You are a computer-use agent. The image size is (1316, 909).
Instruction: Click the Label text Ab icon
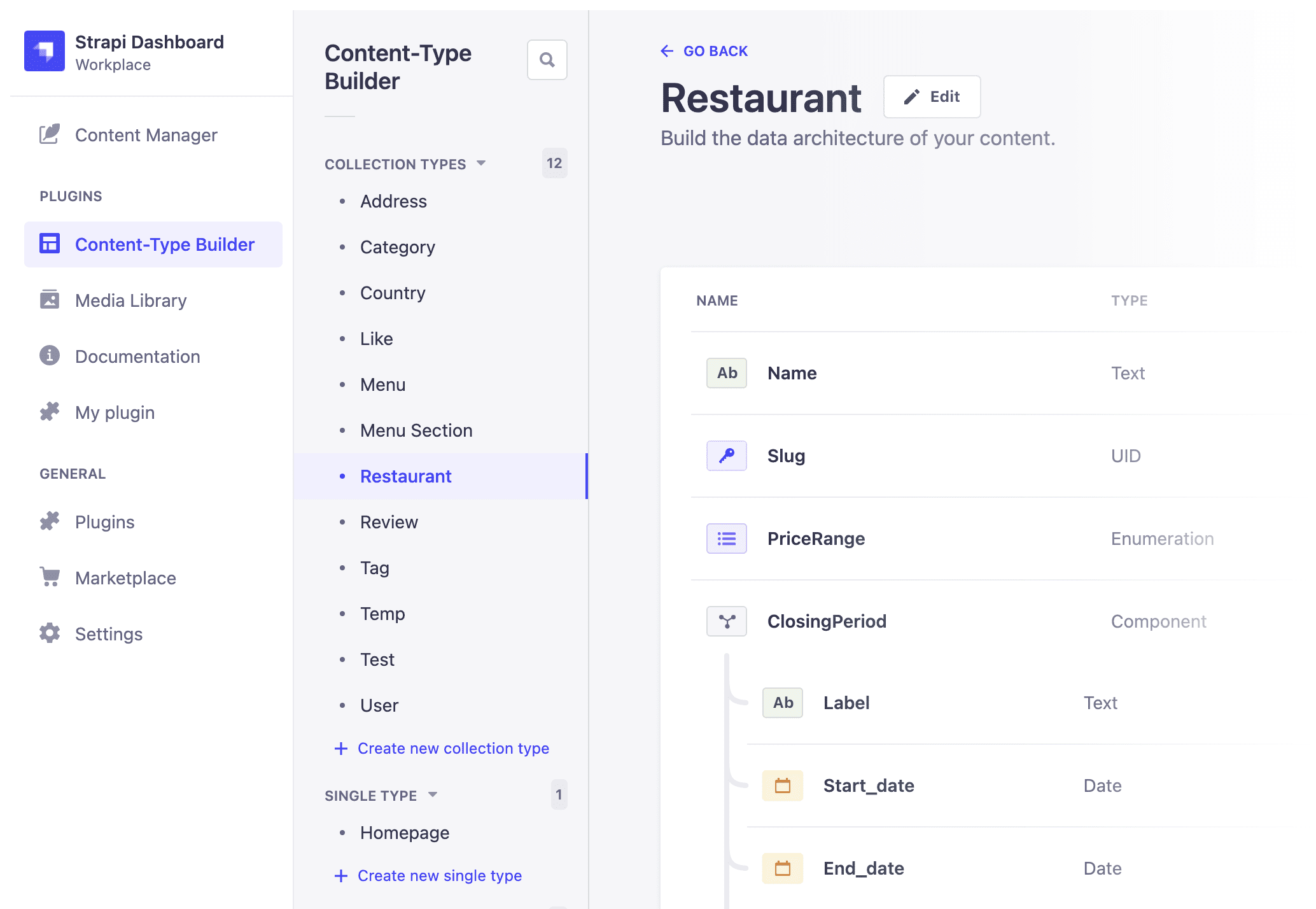pyautogui.click(x=782, y=703)
